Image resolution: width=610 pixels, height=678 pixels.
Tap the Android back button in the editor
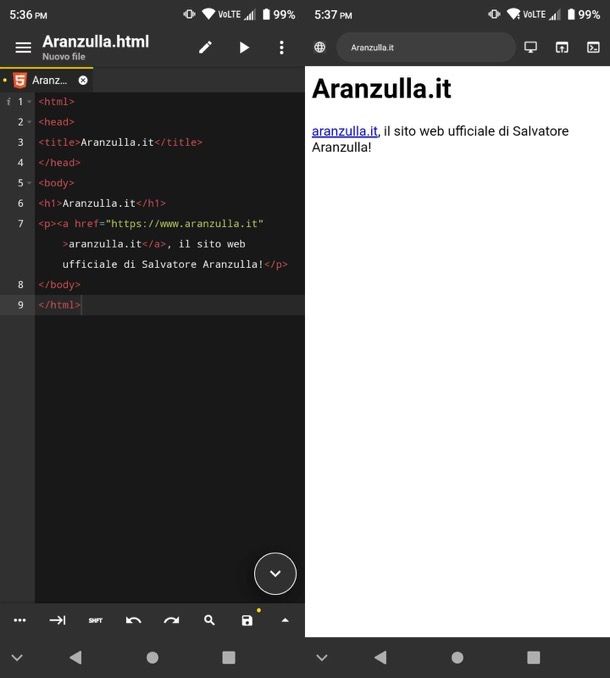point(76,658)
